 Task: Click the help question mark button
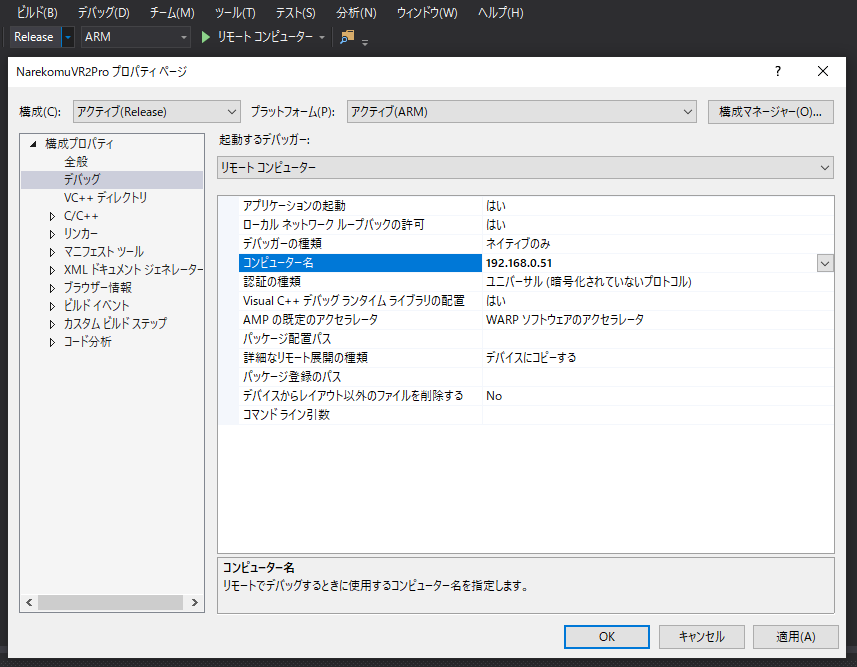777,72
